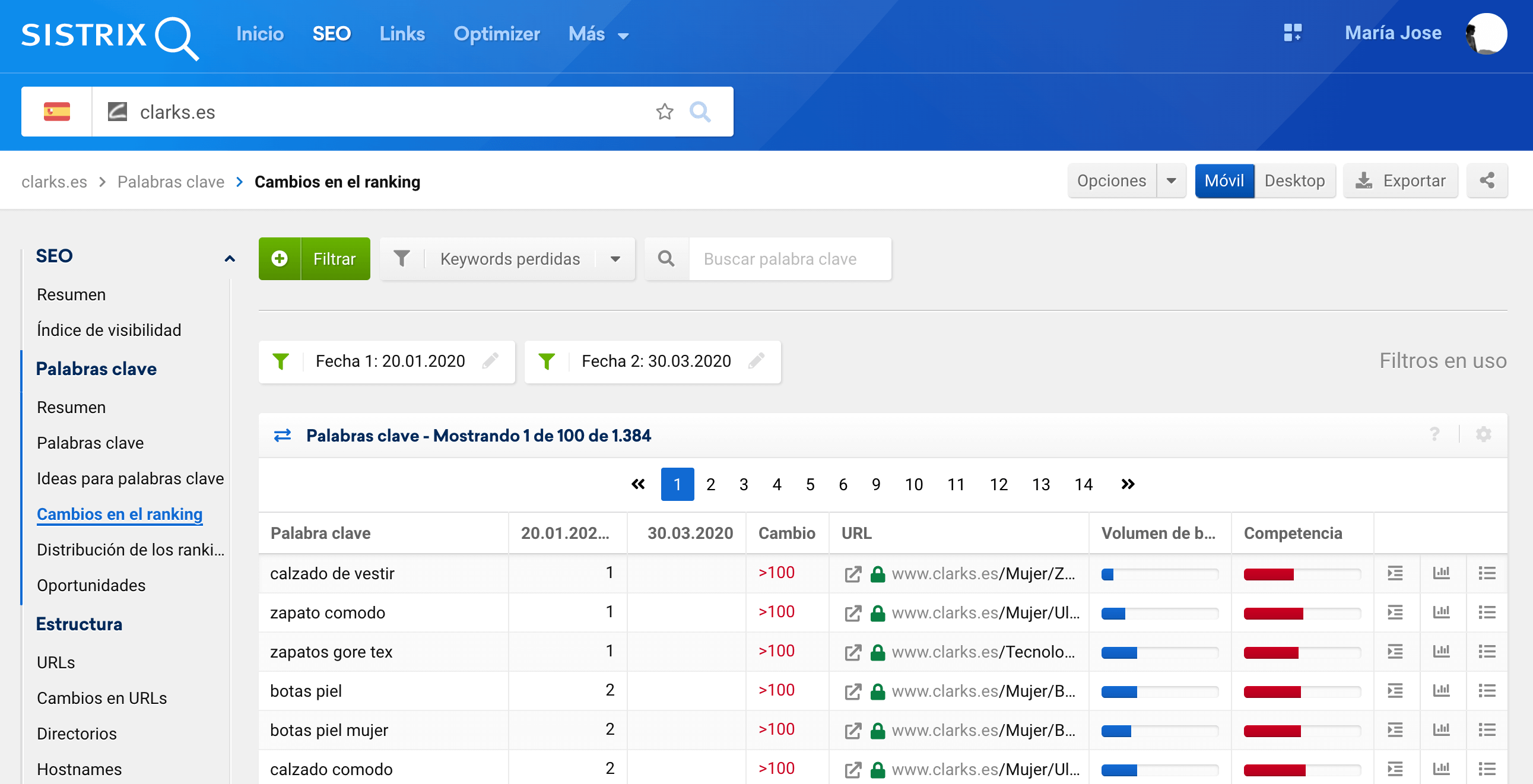Click the favorite star icon in search bar
The width and height of the screenshot is (1533, 784).
pos(664,112)
